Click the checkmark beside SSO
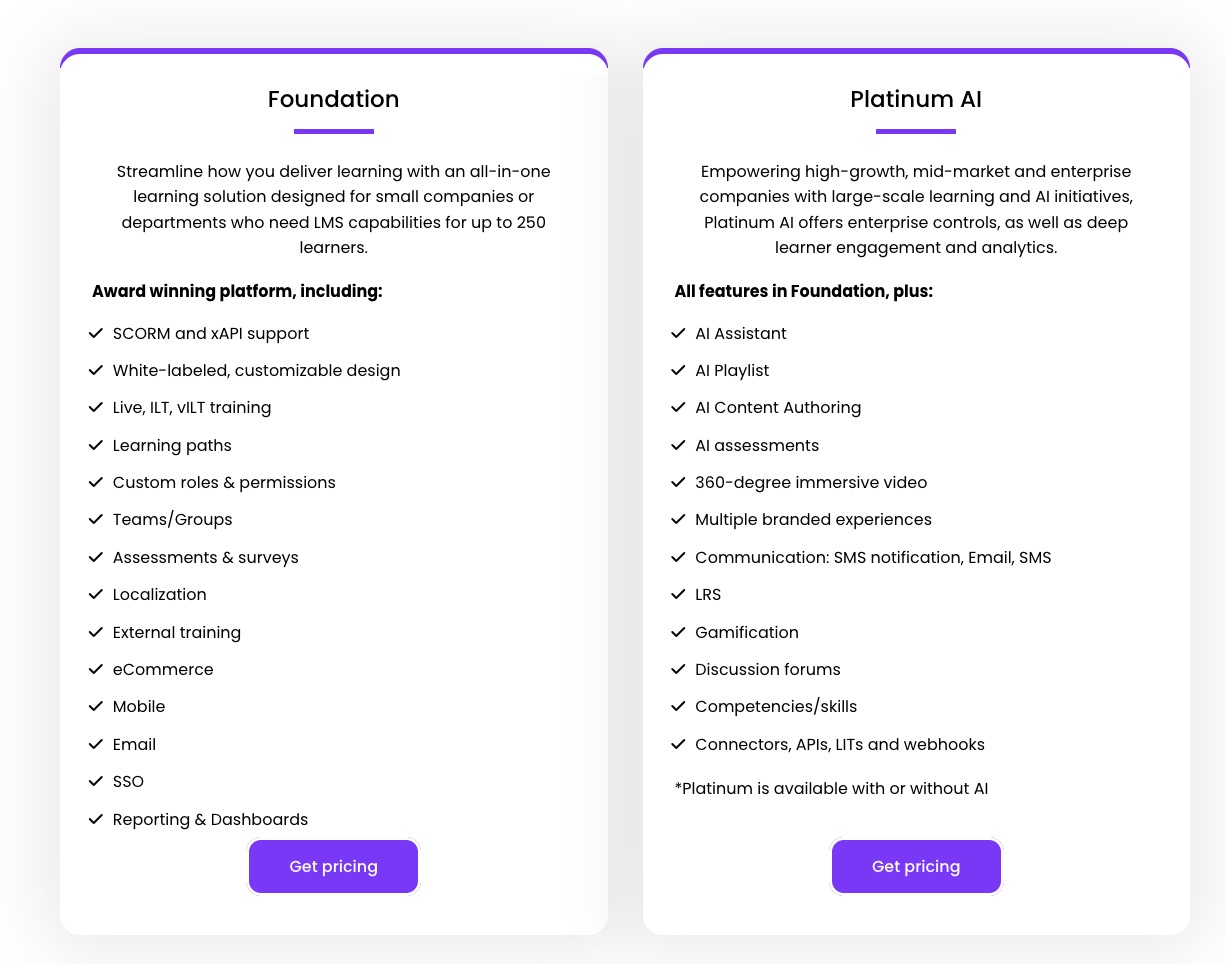This screenshot has height=964, width=1225. pos(96,781)
